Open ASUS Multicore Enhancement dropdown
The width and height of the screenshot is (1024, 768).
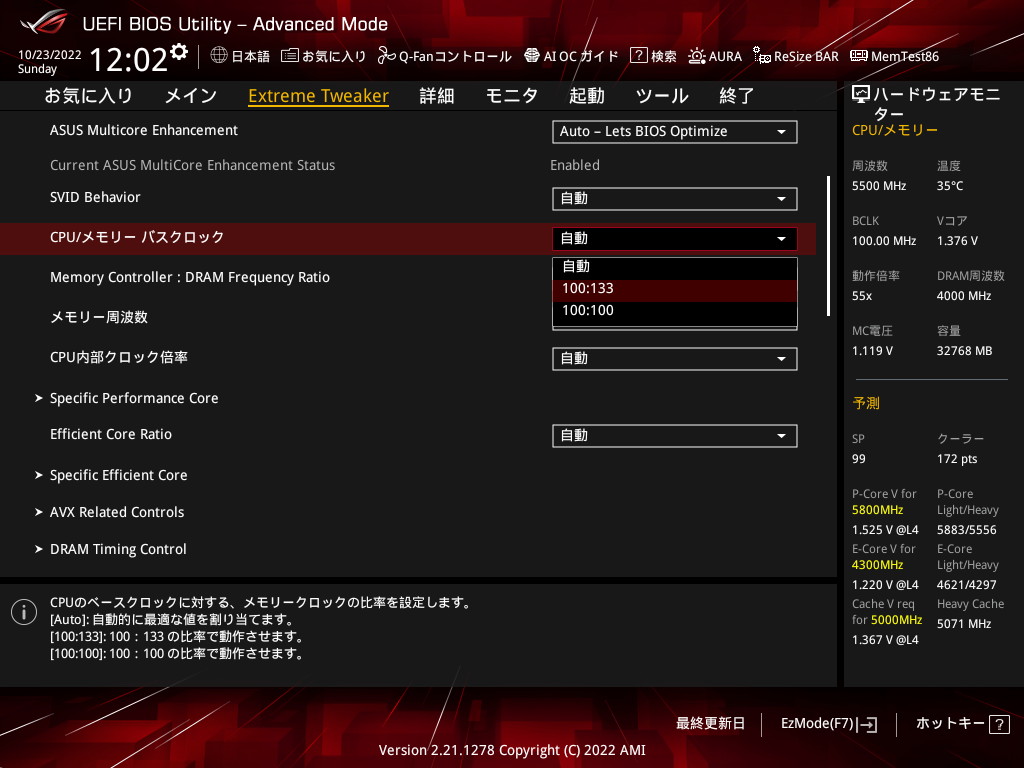click(x=675, y=131)
